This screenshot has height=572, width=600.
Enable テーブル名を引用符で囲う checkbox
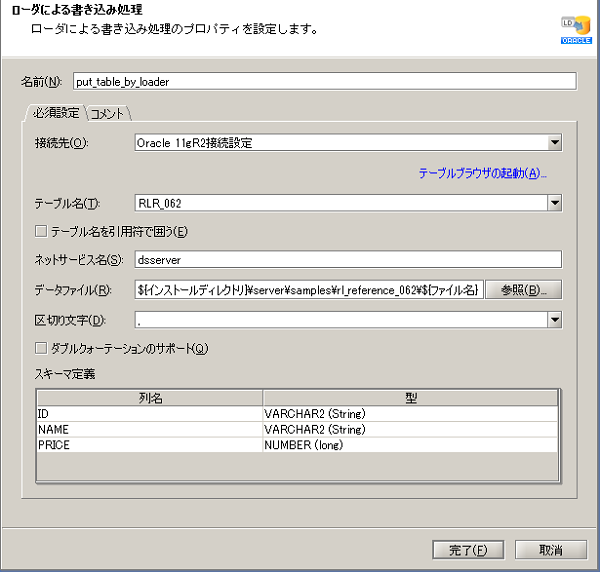pyautogui.click(x=41, y=232)
